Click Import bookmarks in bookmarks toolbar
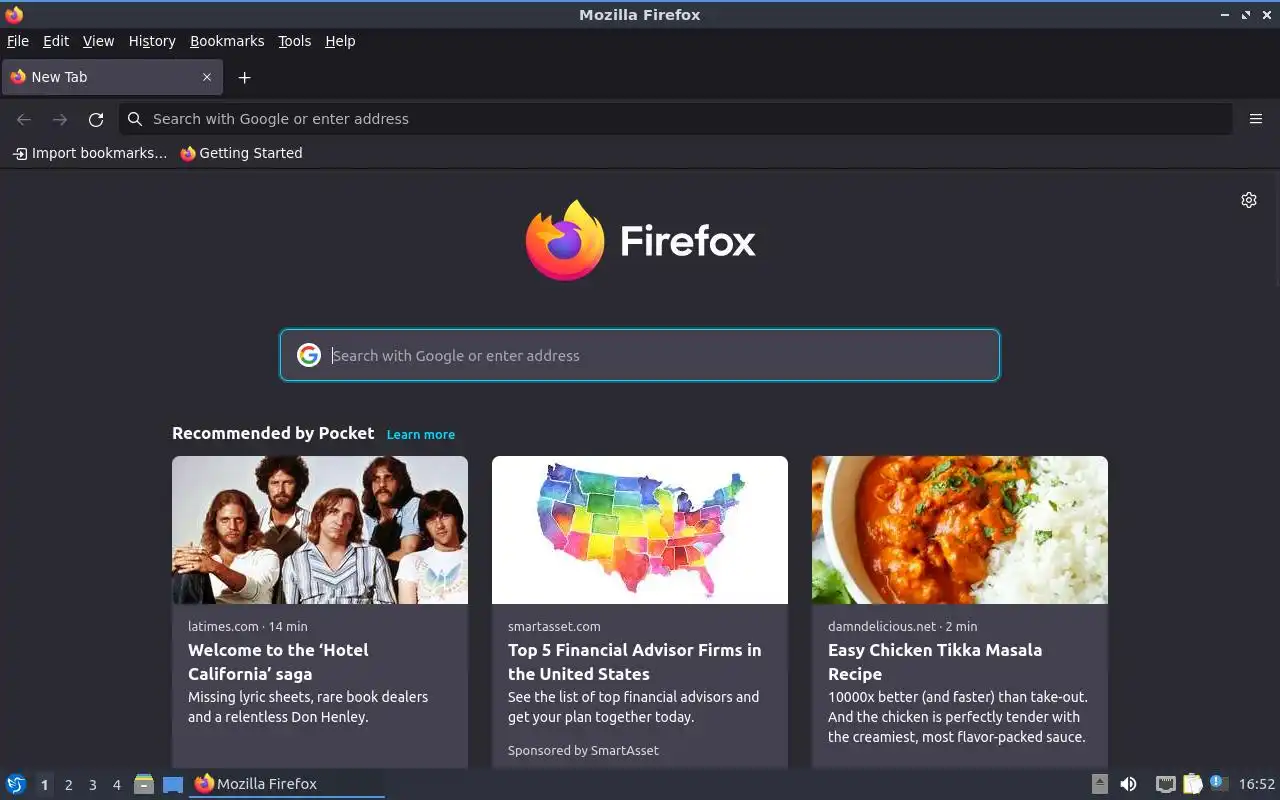This screenshot has width=1280, height=800. point(90,153)
